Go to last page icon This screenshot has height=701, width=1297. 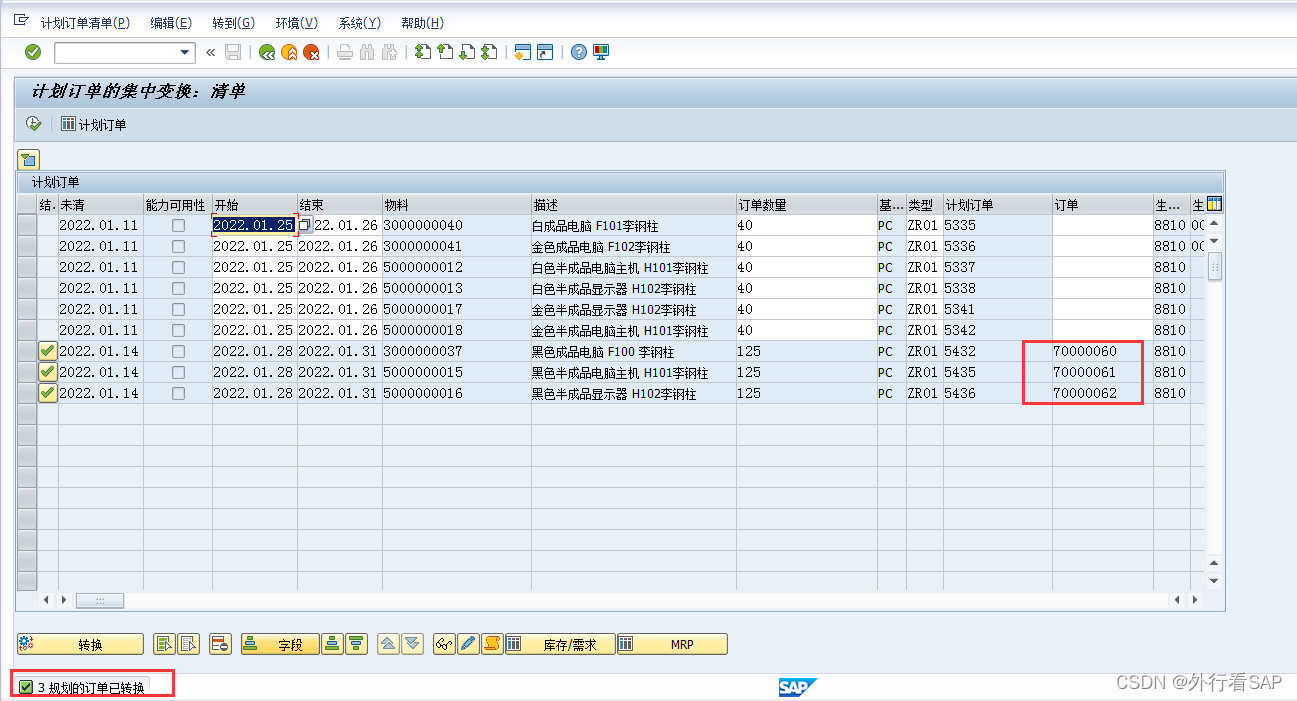pyautogui.click(x=489, y=52)
